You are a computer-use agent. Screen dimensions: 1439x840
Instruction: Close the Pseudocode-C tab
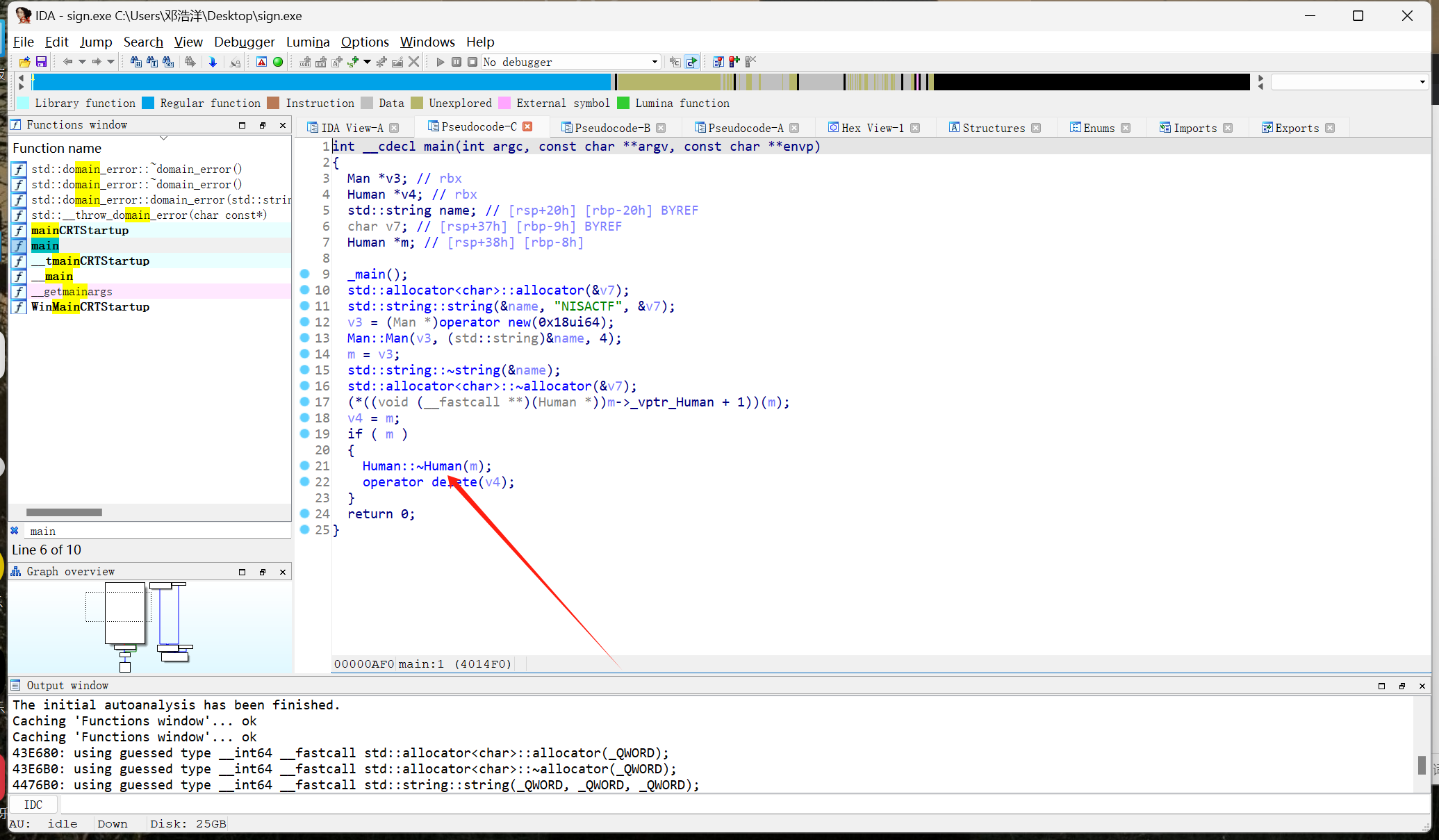pyautogui.click(x=527, y=126)
